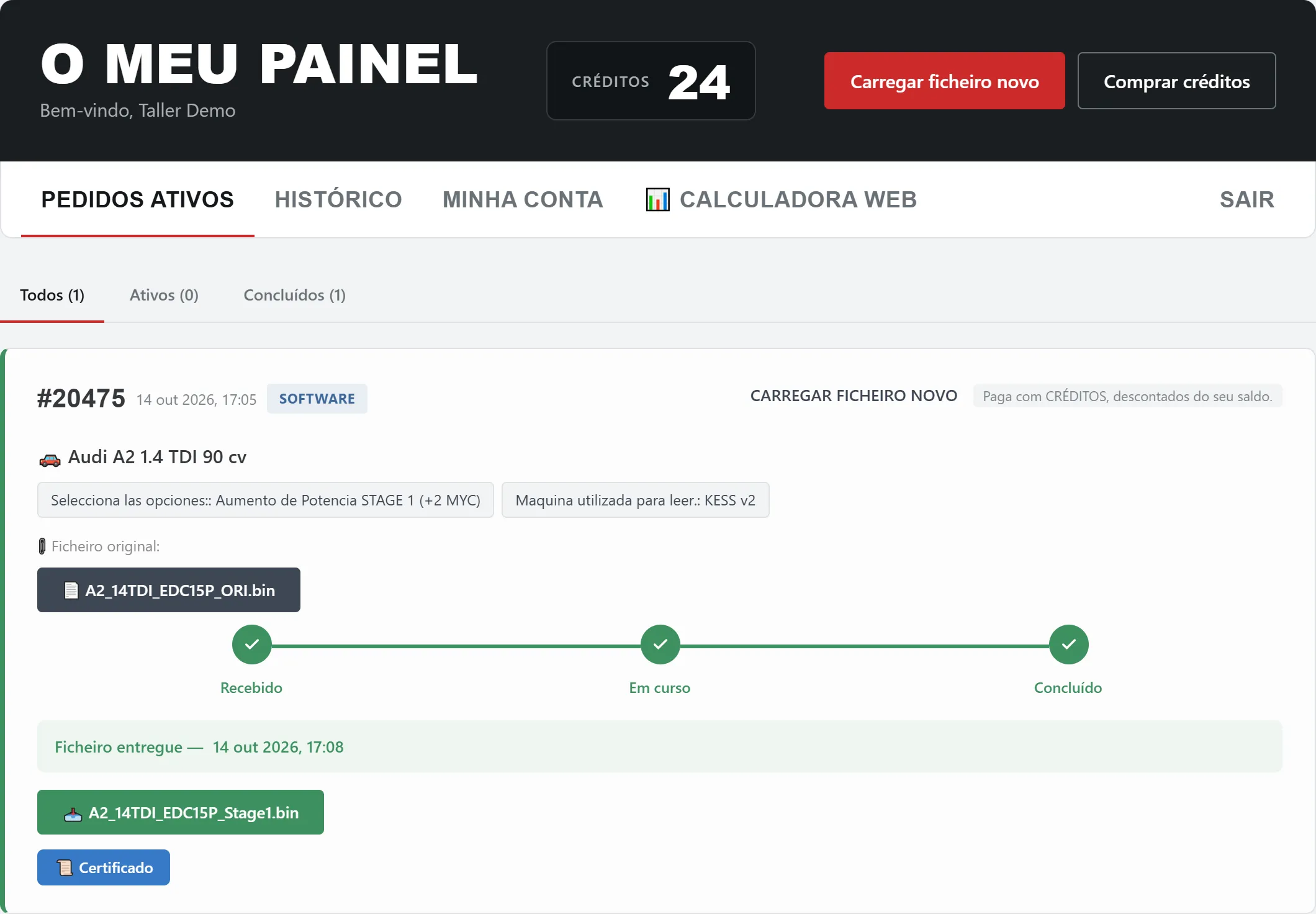Click the Paga com CRÉDITOS note
This screenshot has width=1316, height=914.
pos(1127,396)
